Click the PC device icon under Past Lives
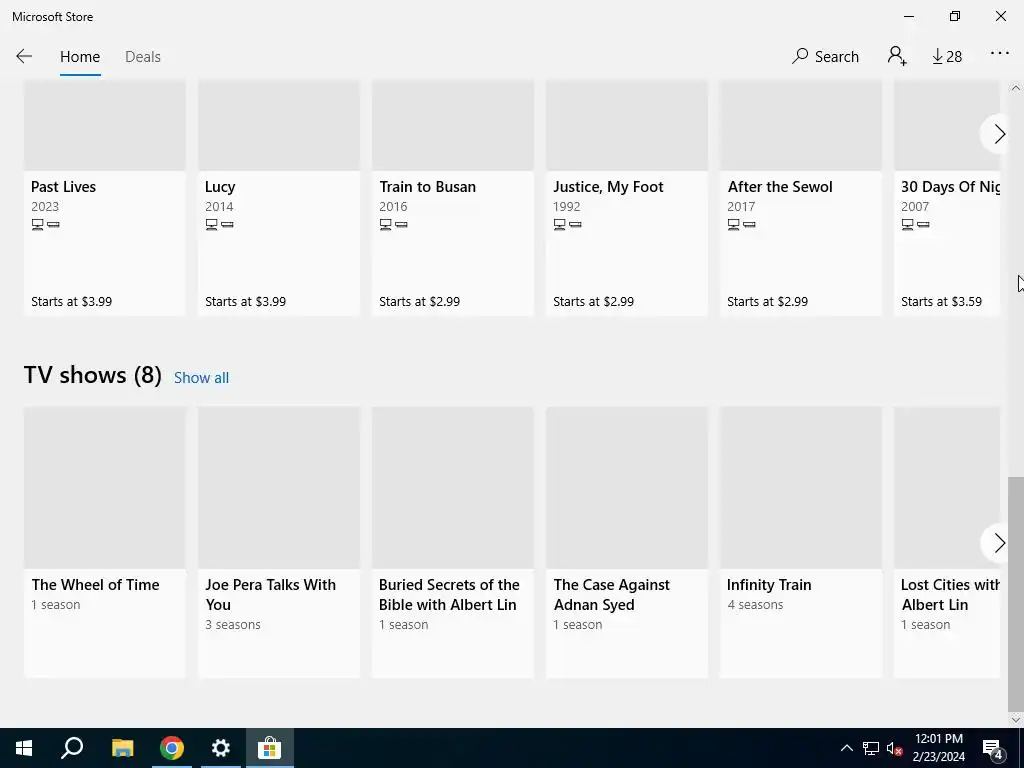The height and width of the screenshot is (768, 1024). (37, 225)
